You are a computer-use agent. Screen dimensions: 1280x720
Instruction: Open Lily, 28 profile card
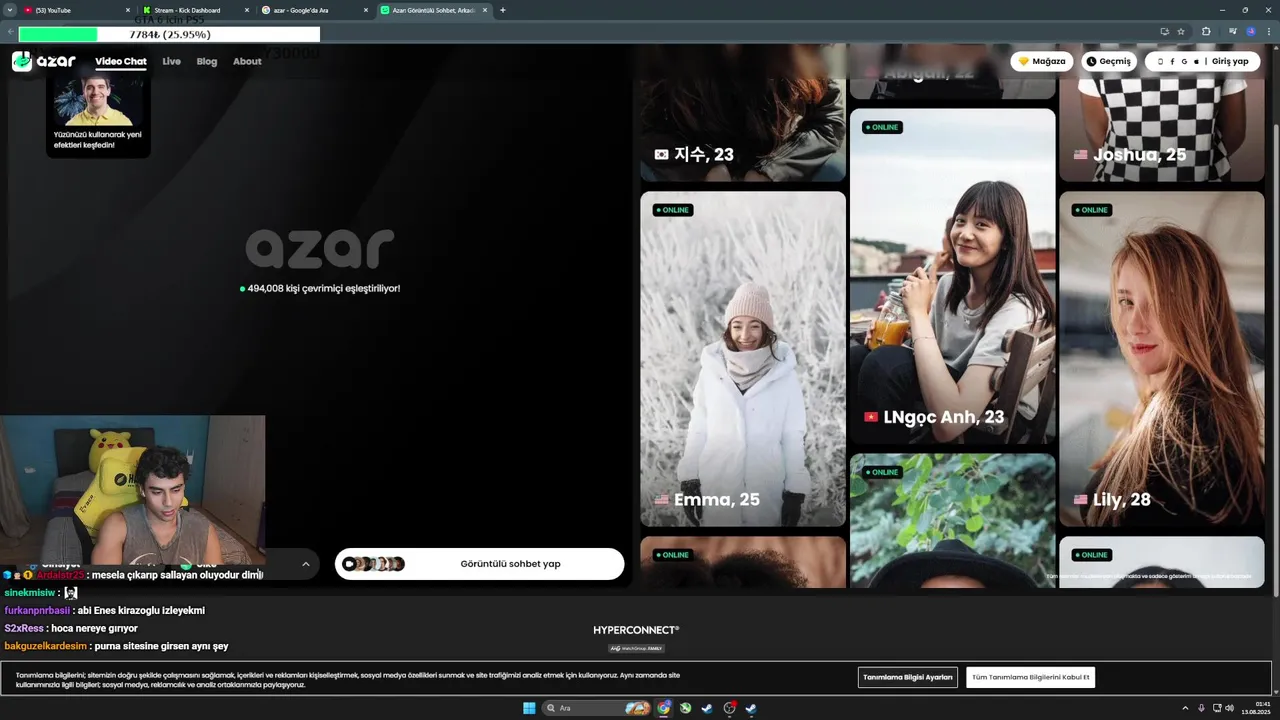pos(1162,359)
